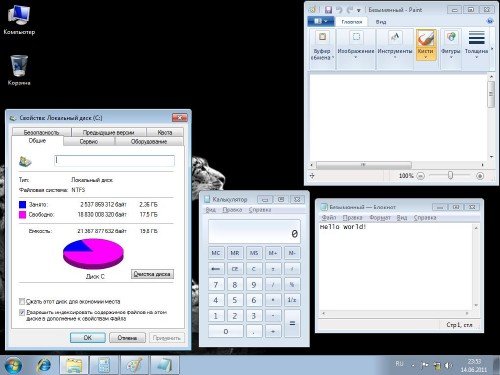Screen dimensions: 500x375
Task: Open the Brushes (Кисти) tool in Paint
Action: click(x=426, y=45)
